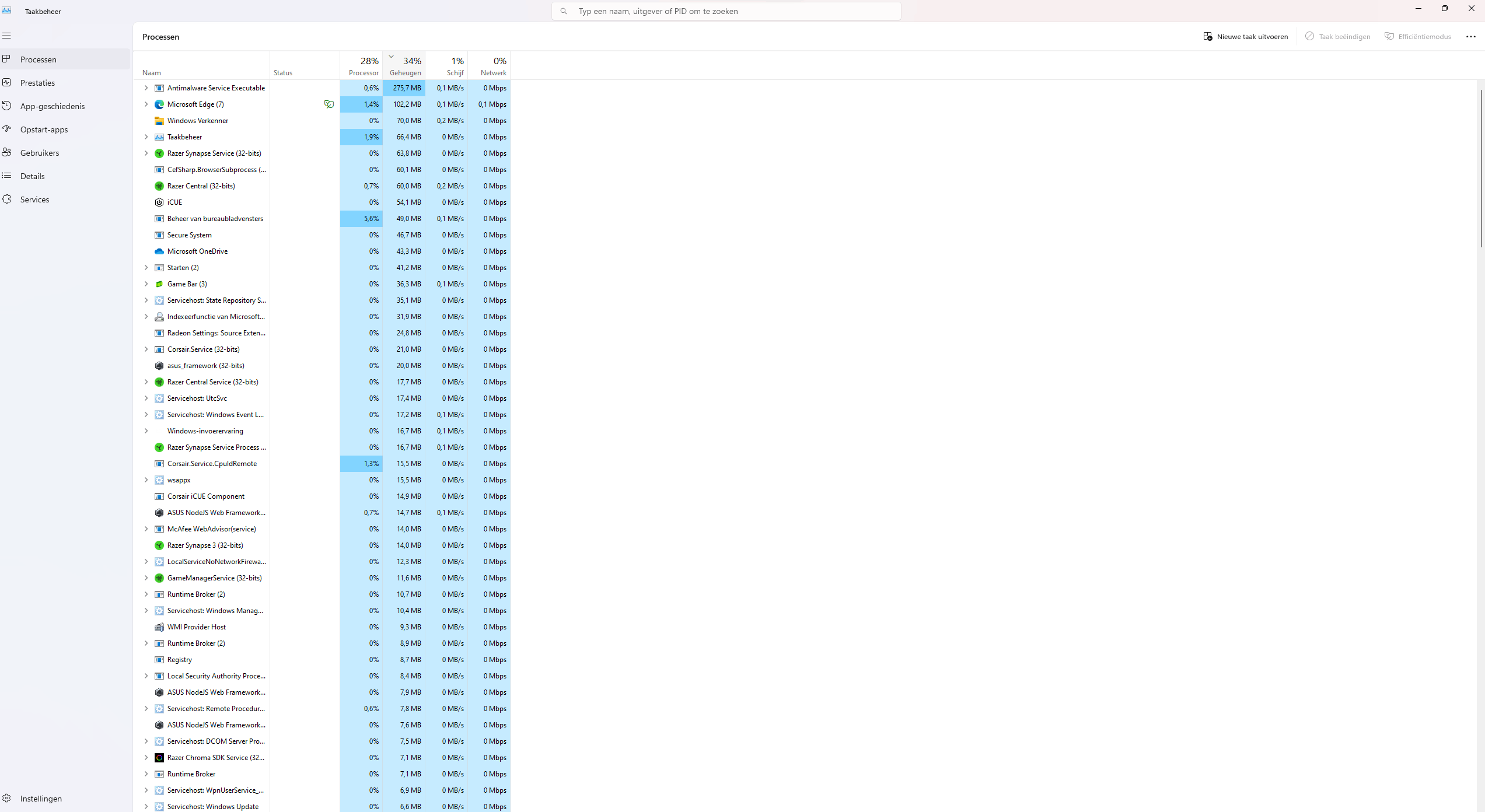Click the vertical scrollbar on the right edge

click(1481, 169)
